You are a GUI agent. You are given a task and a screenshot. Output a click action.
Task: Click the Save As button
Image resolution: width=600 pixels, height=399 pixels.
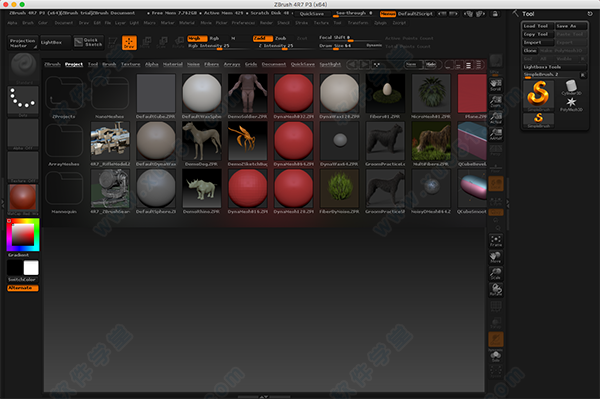pyautogui.click(x=571, y=26)
